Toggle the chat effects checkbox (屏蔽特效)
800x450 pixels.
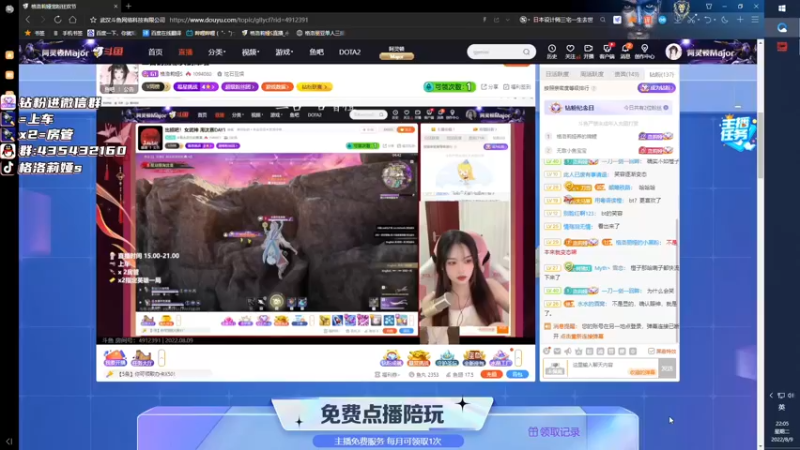click(651, 352)
